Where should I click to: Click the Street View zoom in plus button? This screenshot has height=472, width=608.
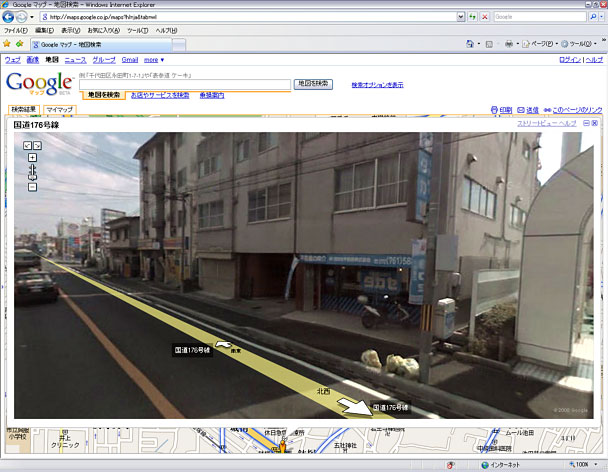(33, 157)
